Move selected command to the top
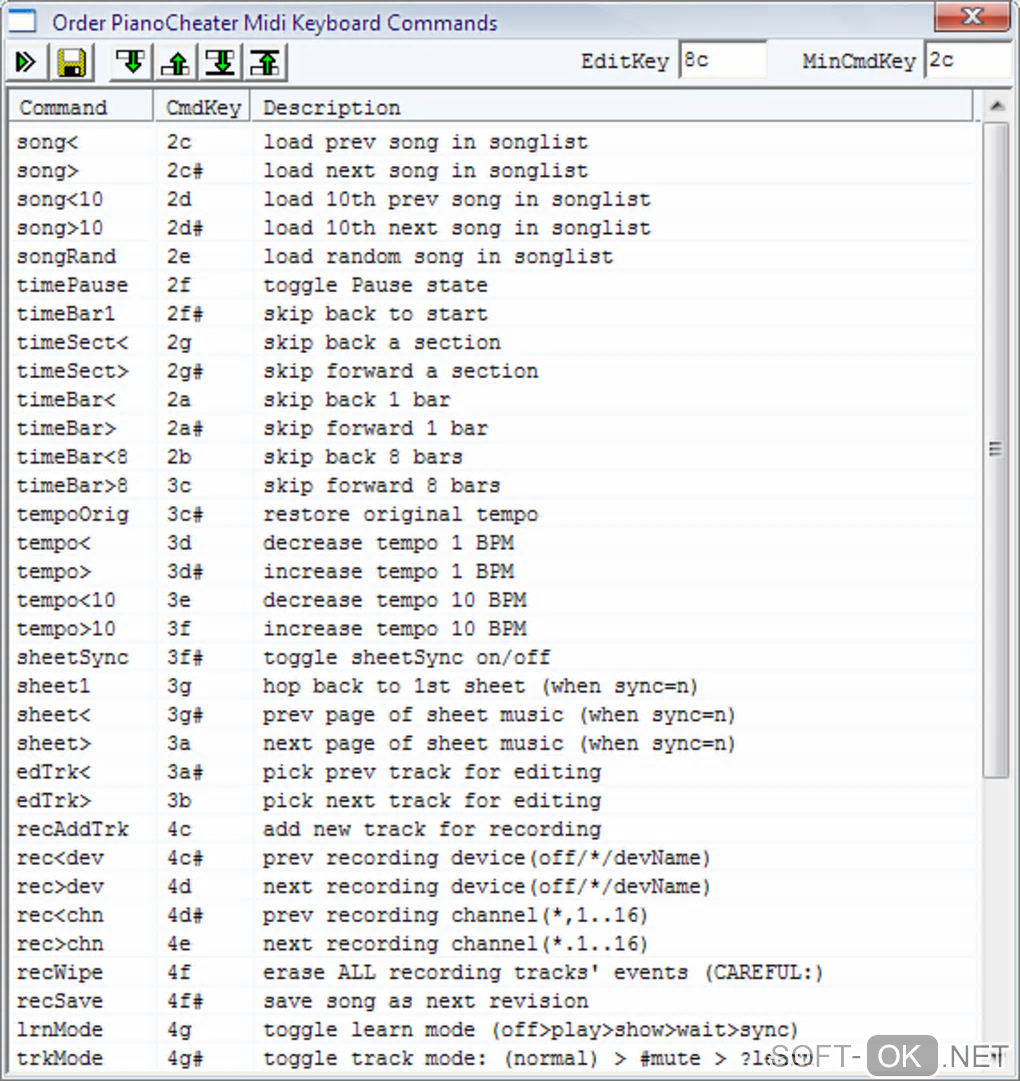Image resolution: width=1020 pixels, height=1081 pixels. pyautogui.click(x=266, y=62)
